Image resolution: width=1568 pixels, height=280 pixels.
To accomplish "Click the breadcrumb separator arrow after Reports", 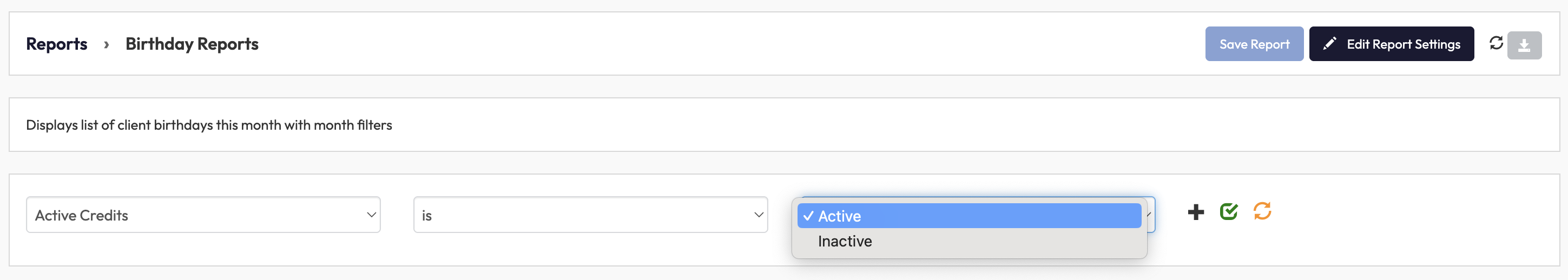I will click(x=107, y=44).
